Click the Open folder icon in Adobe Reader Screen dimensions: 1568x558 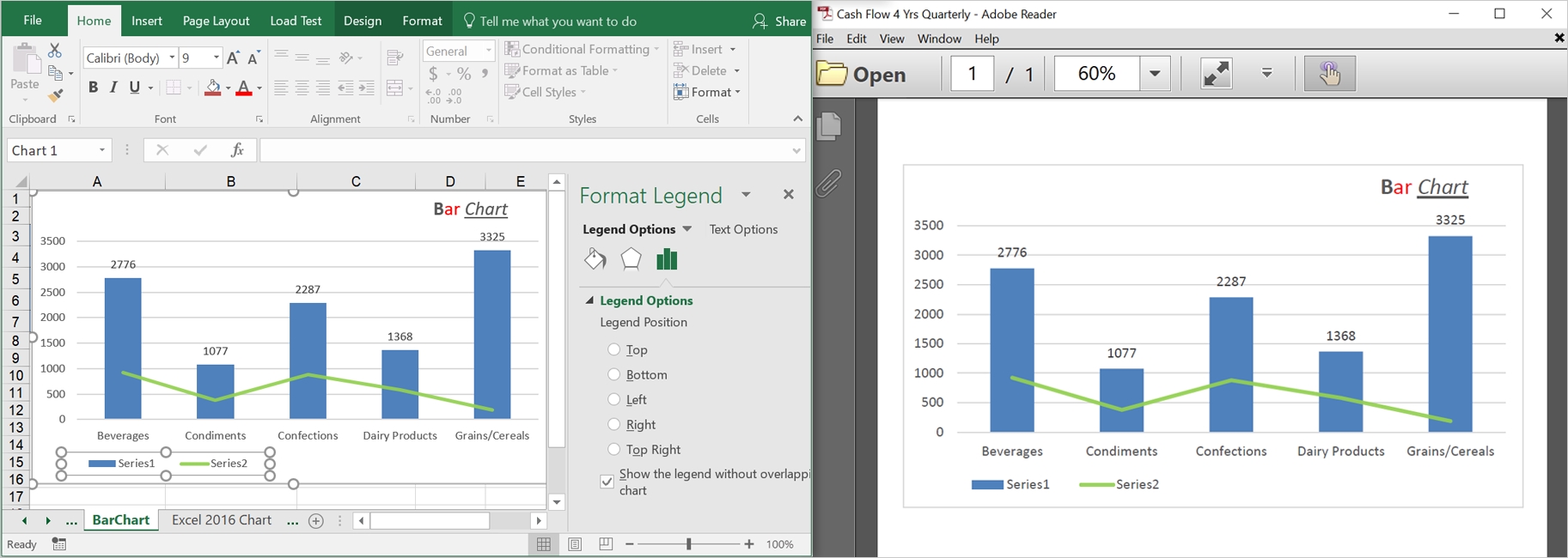[832, 74]
